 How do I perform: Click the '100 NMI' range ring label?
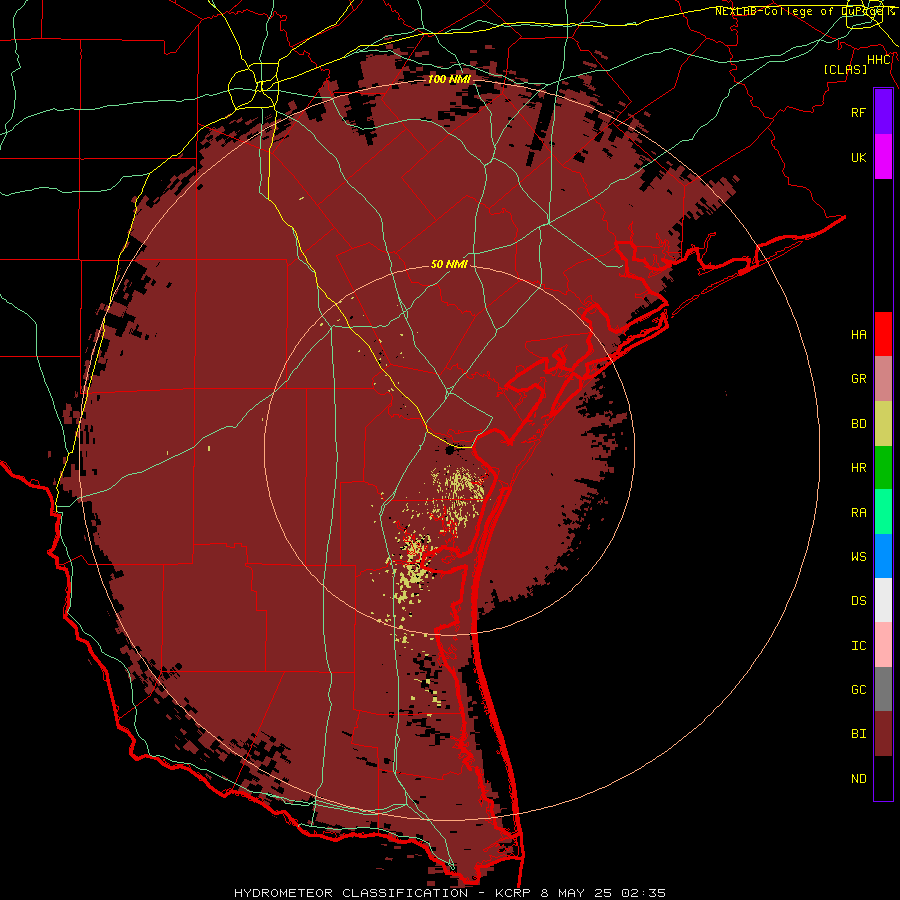point(449,79)
